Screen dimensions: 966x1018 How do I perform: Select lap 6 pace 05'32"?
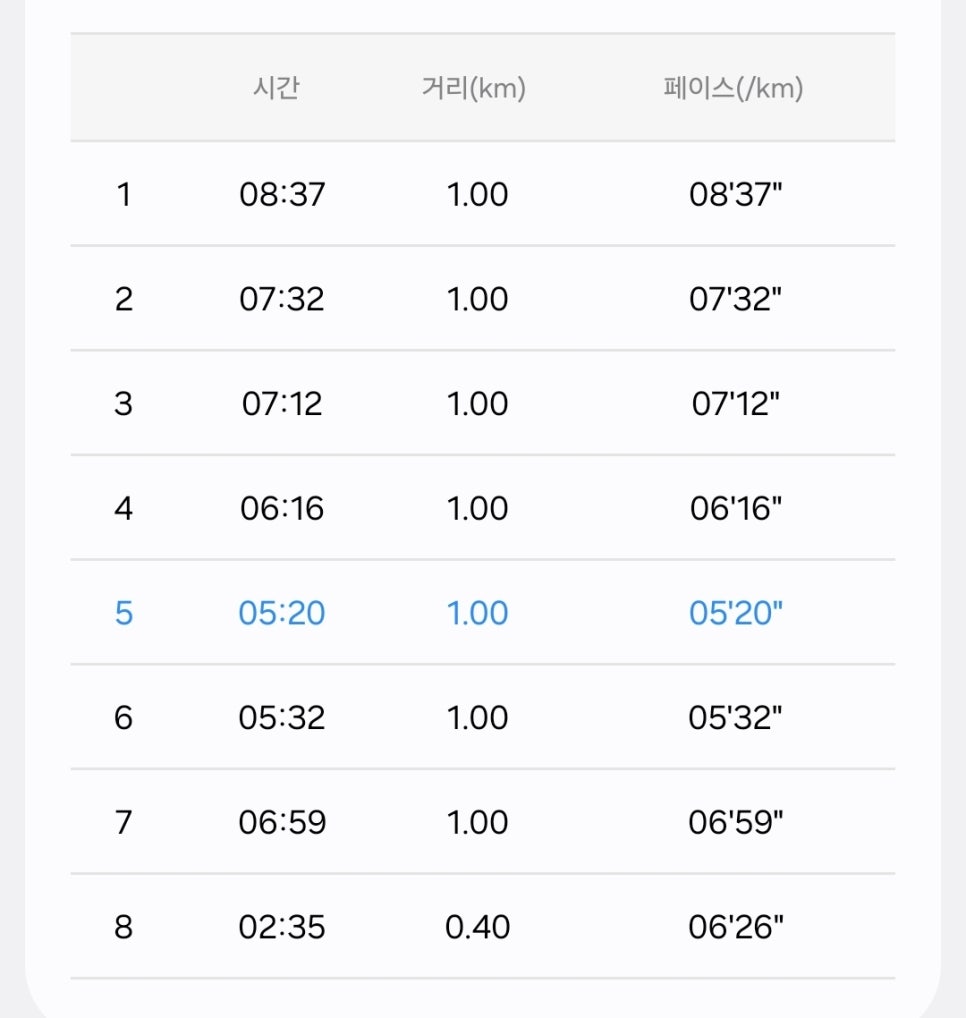click(x=736, y=717)
